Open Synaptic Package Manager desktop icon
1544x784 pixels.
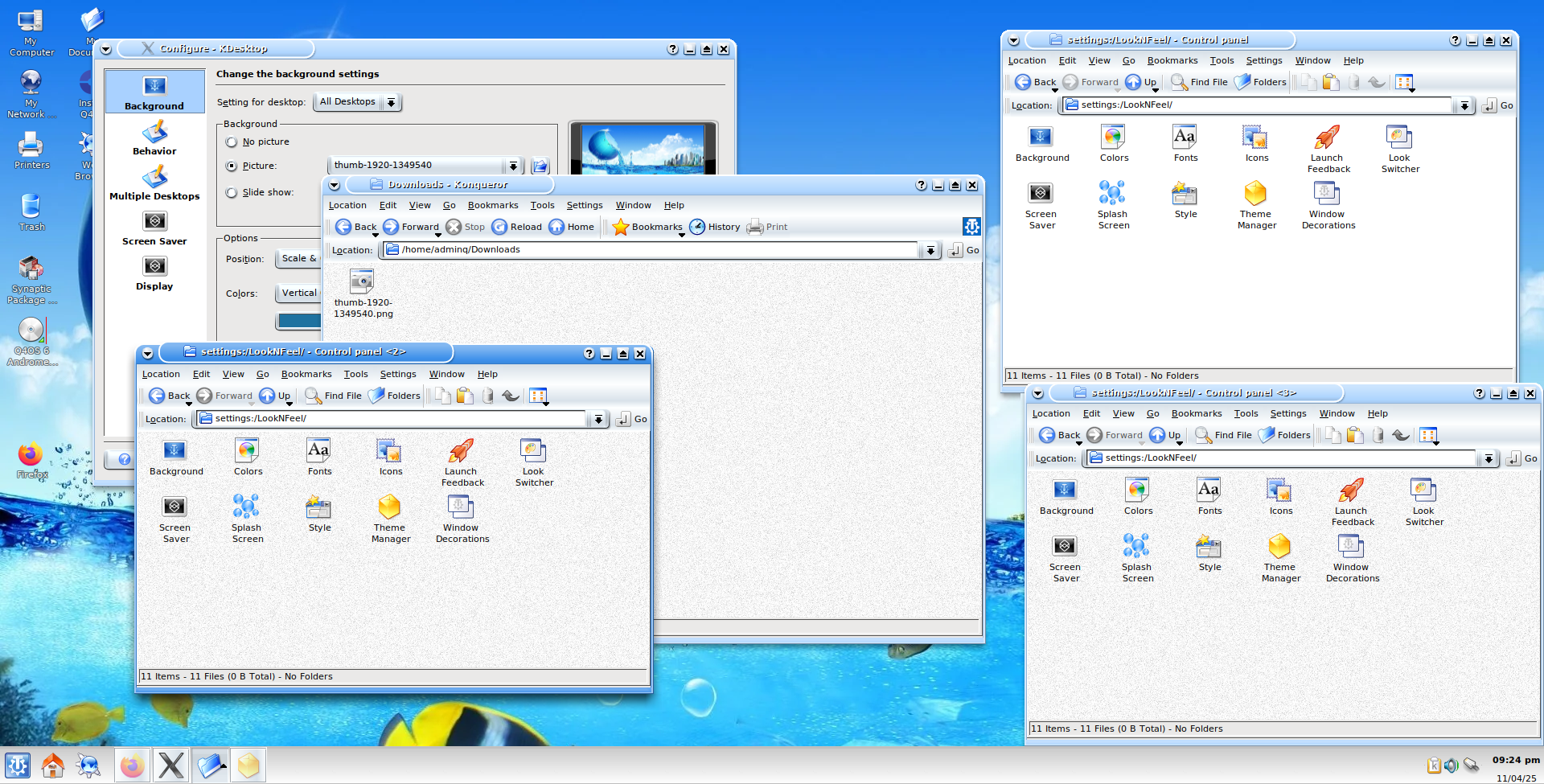click(x=31, y=280)
